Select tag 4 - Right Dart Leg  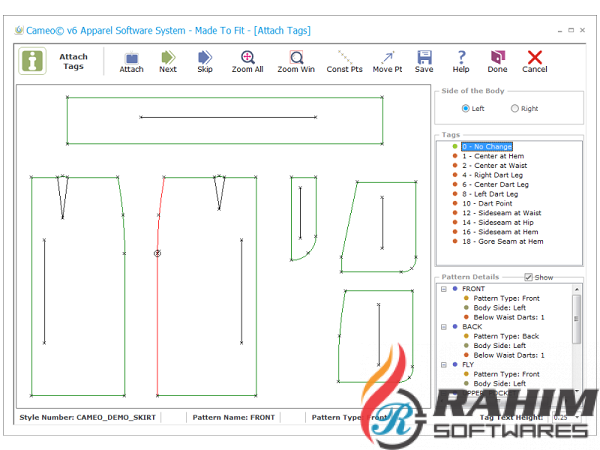click(492, 175)
